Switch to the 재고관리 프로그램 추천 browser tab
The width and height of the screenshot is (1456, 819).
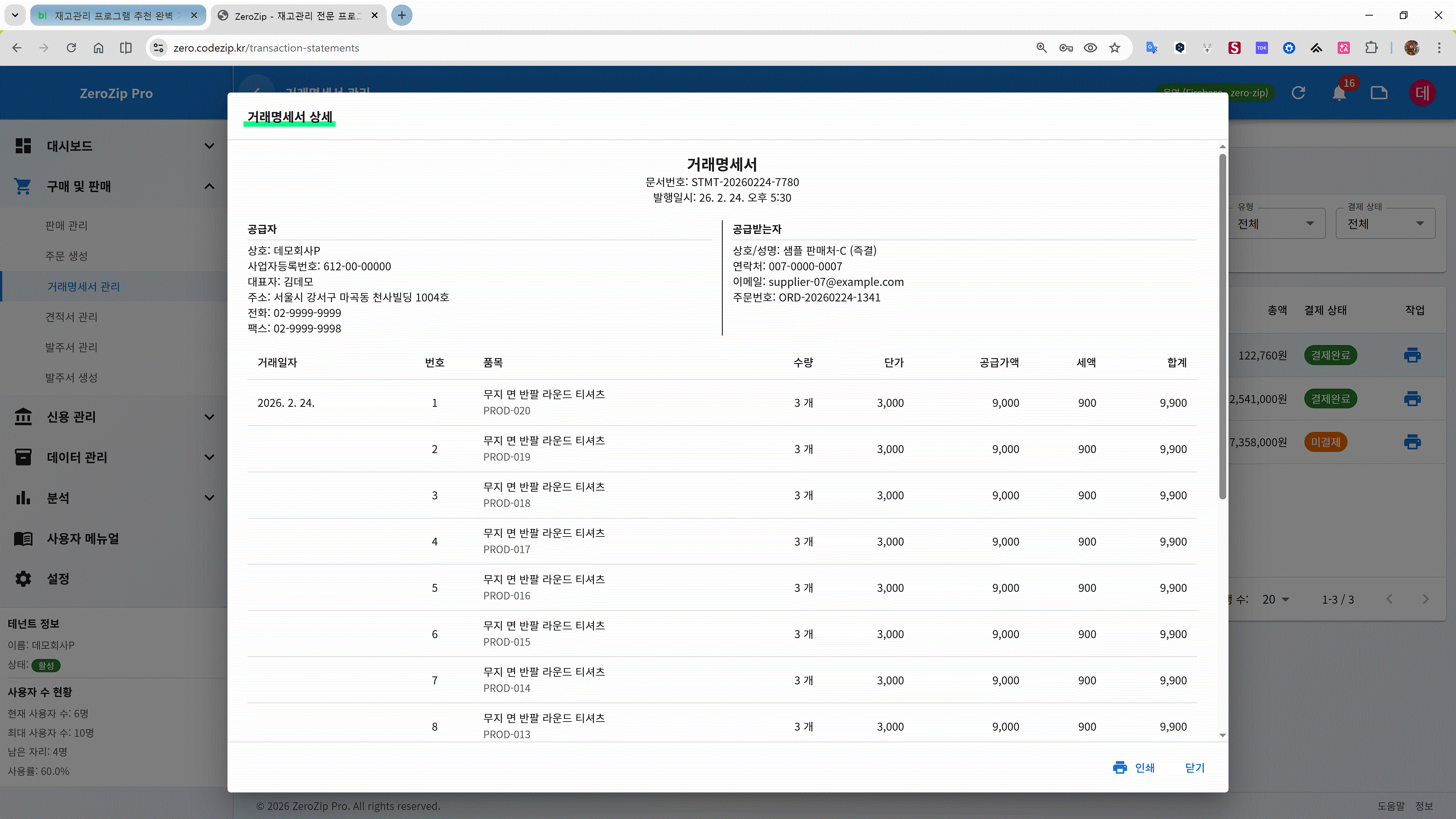(113, 16)
